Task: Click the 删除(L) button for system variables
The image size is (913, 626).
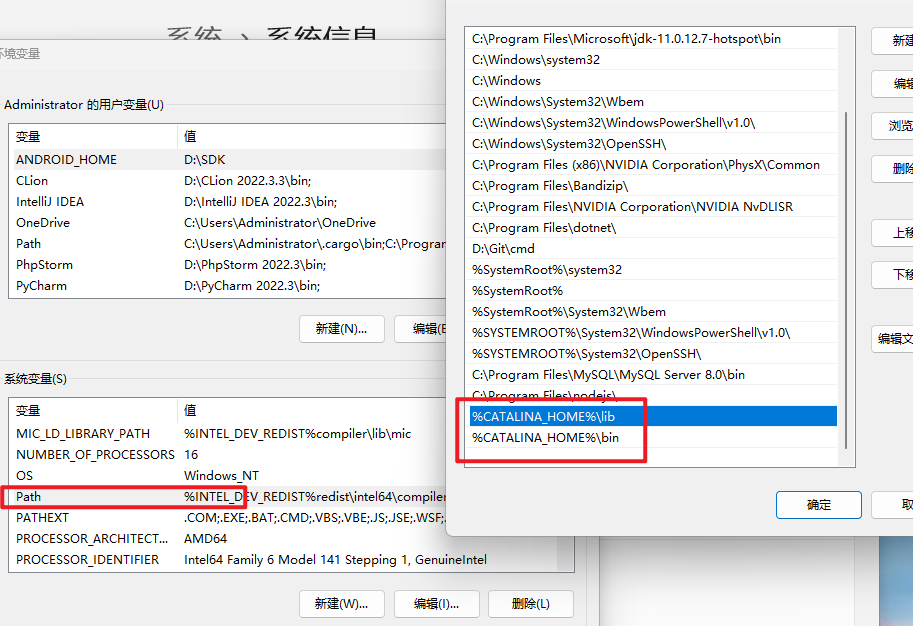Action: 530,604
